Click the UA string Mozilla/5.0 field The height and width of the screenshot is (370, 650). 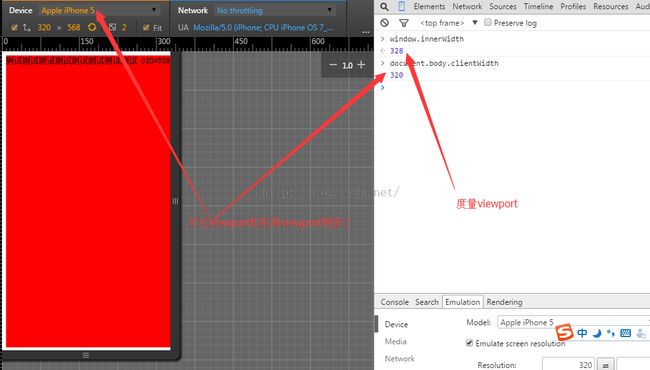click(x=263, y=27)
